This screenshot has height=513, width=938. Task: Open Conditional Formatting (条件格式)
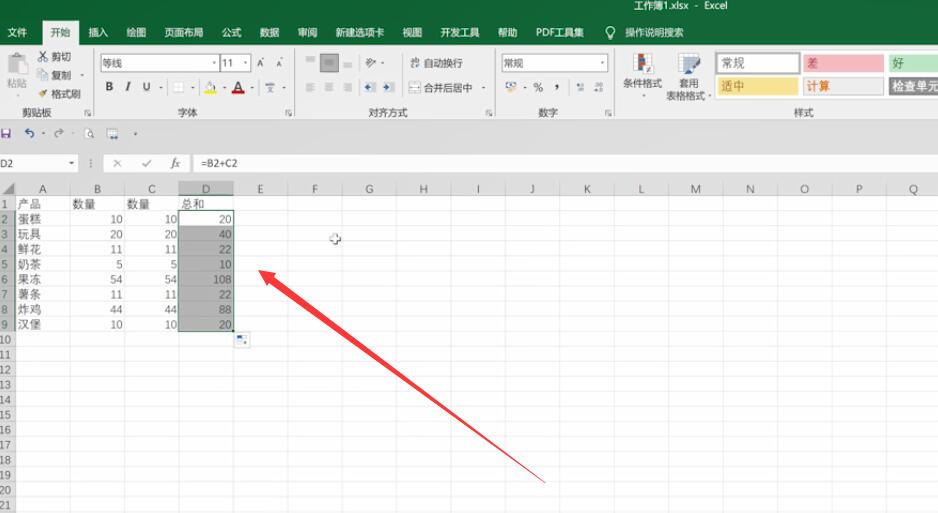(x=642, y=76)
